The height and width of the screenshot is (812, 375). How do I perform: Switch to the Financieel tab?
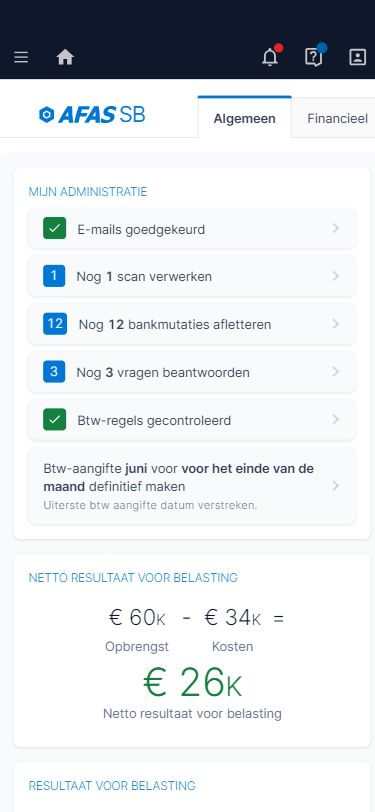[x=337, y=119]
